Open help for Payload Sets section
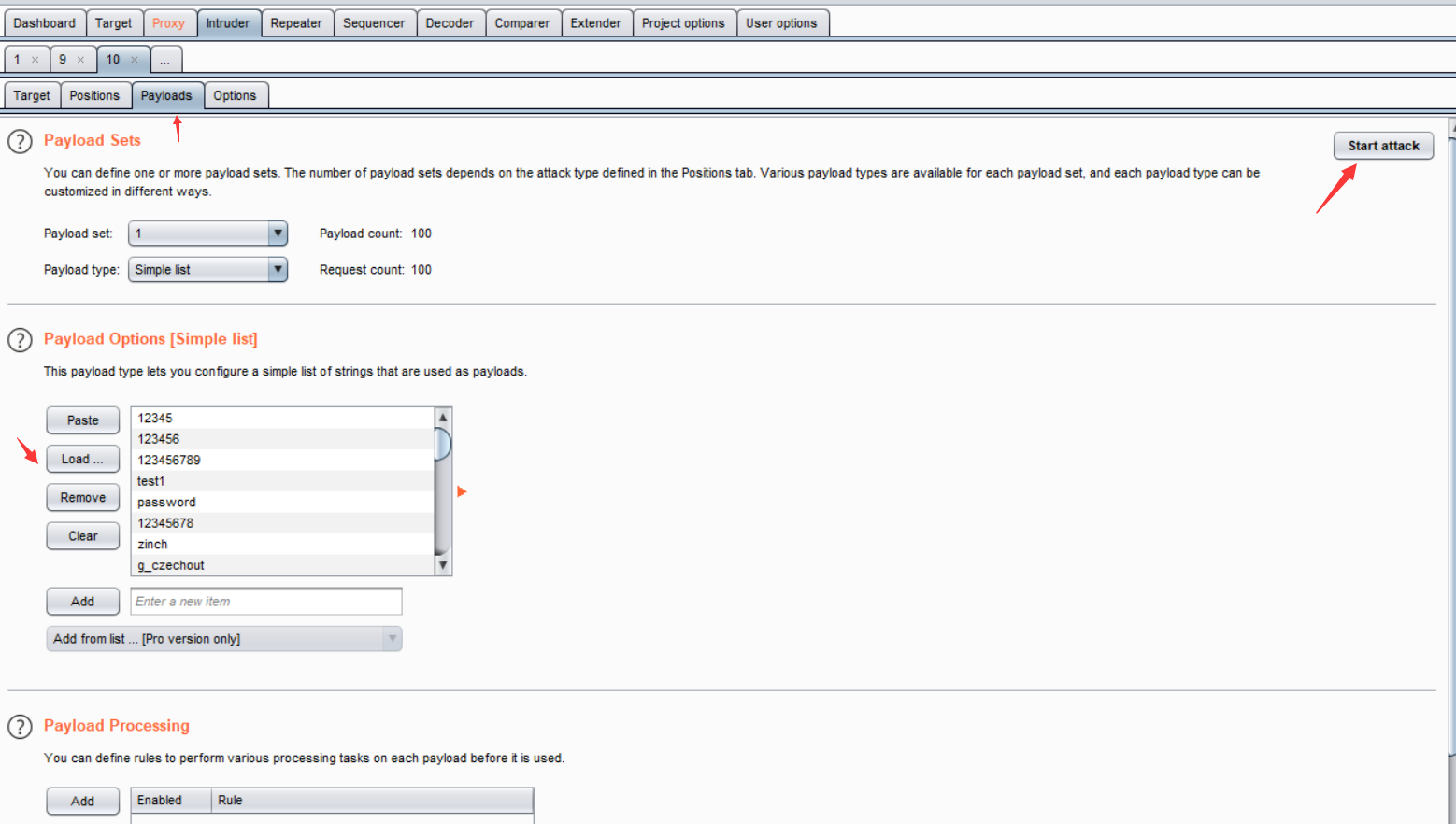This screenshot has width=1456, height=824. [x=20, y=141]
